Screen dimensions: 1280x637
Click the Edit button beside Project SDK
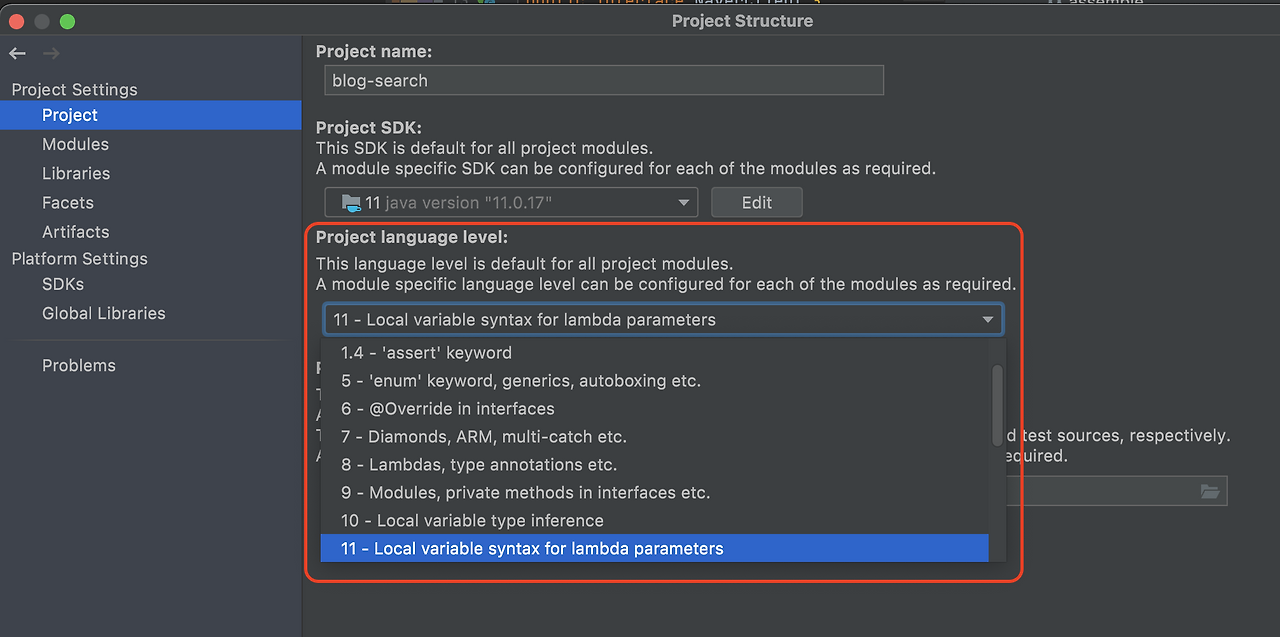click(756, 202)
